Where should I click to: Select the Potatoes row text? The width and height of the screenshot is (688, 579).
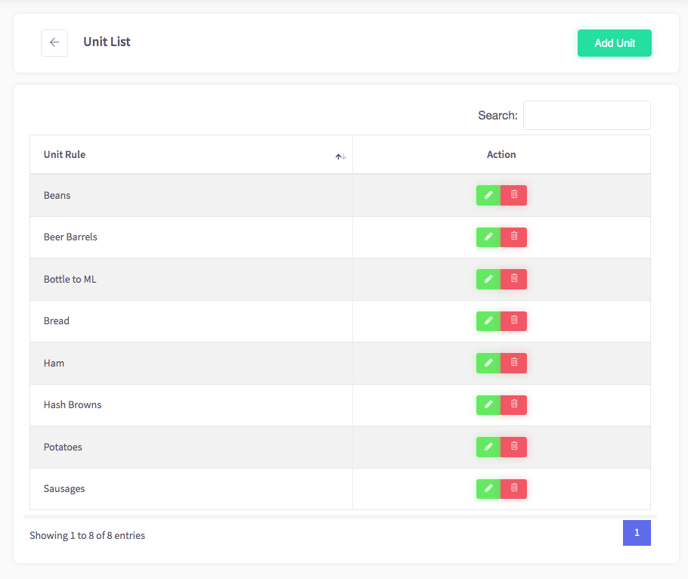(x=63, y=447)
